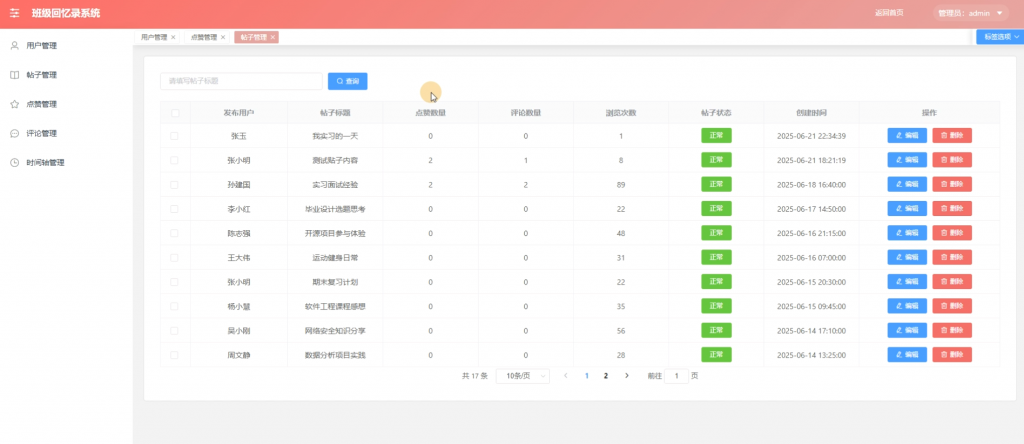The image size is (1024, 444).
Task: Expand the 管理员 admin dropdown
Action: pos(969,13)
